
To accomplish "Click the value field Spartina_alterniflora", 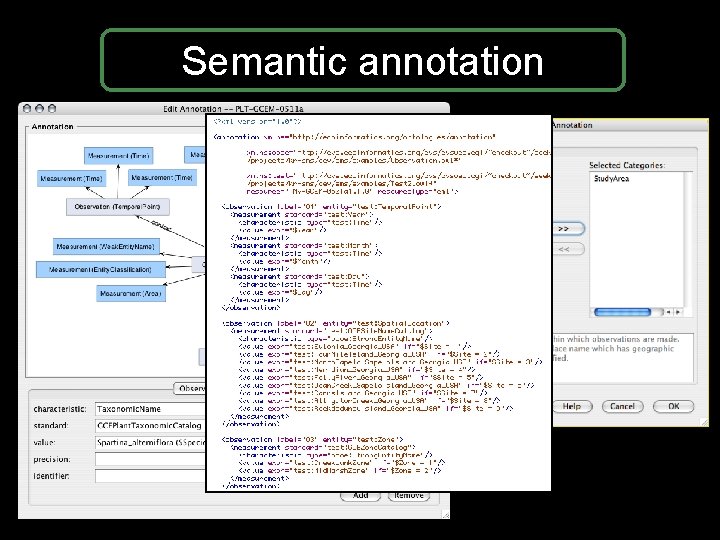I will click(150, 443).
